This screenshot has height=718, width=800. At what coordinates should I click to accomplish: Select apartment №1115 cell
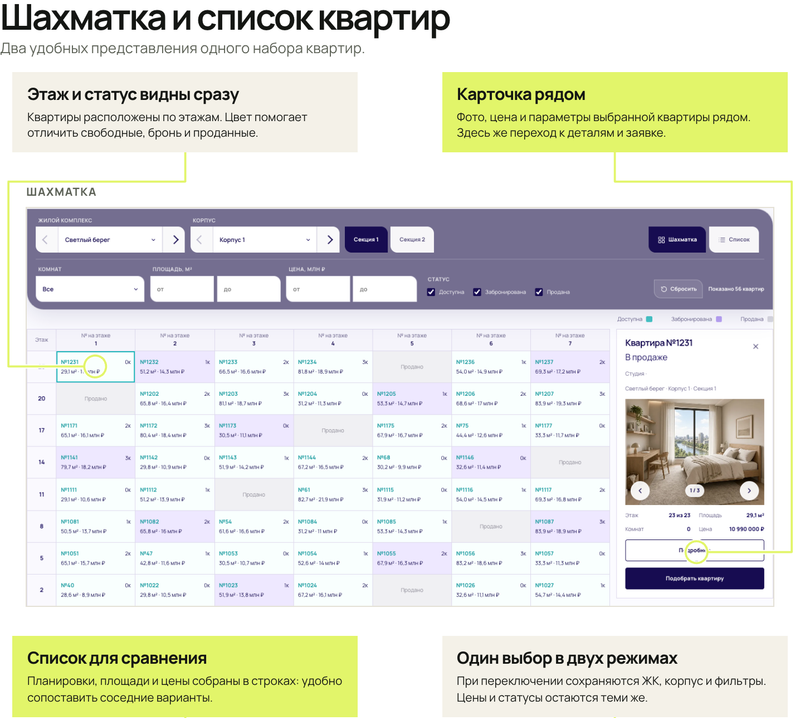point(412,494)
